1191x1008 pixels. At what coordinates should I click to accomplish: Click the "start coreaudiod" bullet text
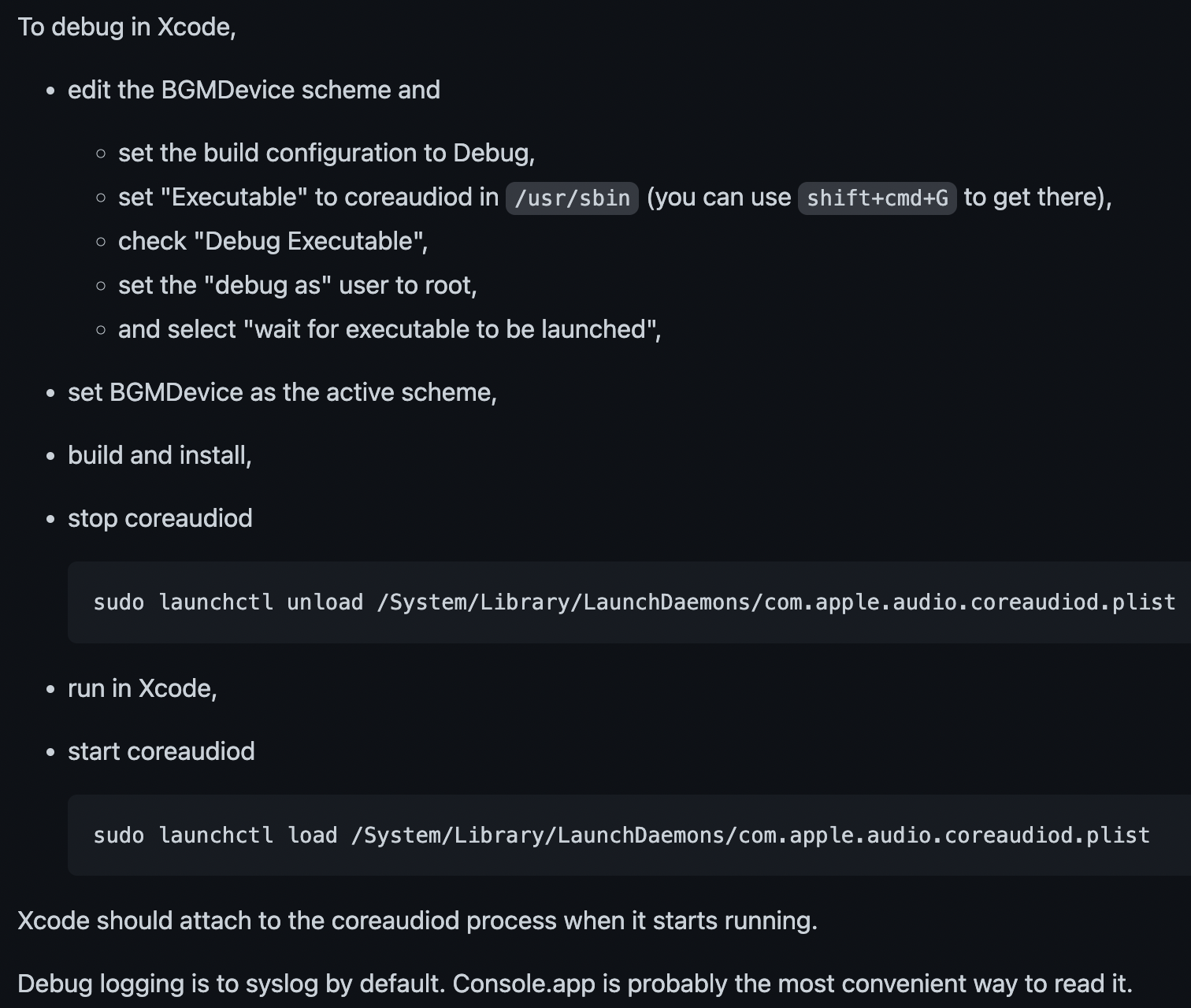[161, 751]
